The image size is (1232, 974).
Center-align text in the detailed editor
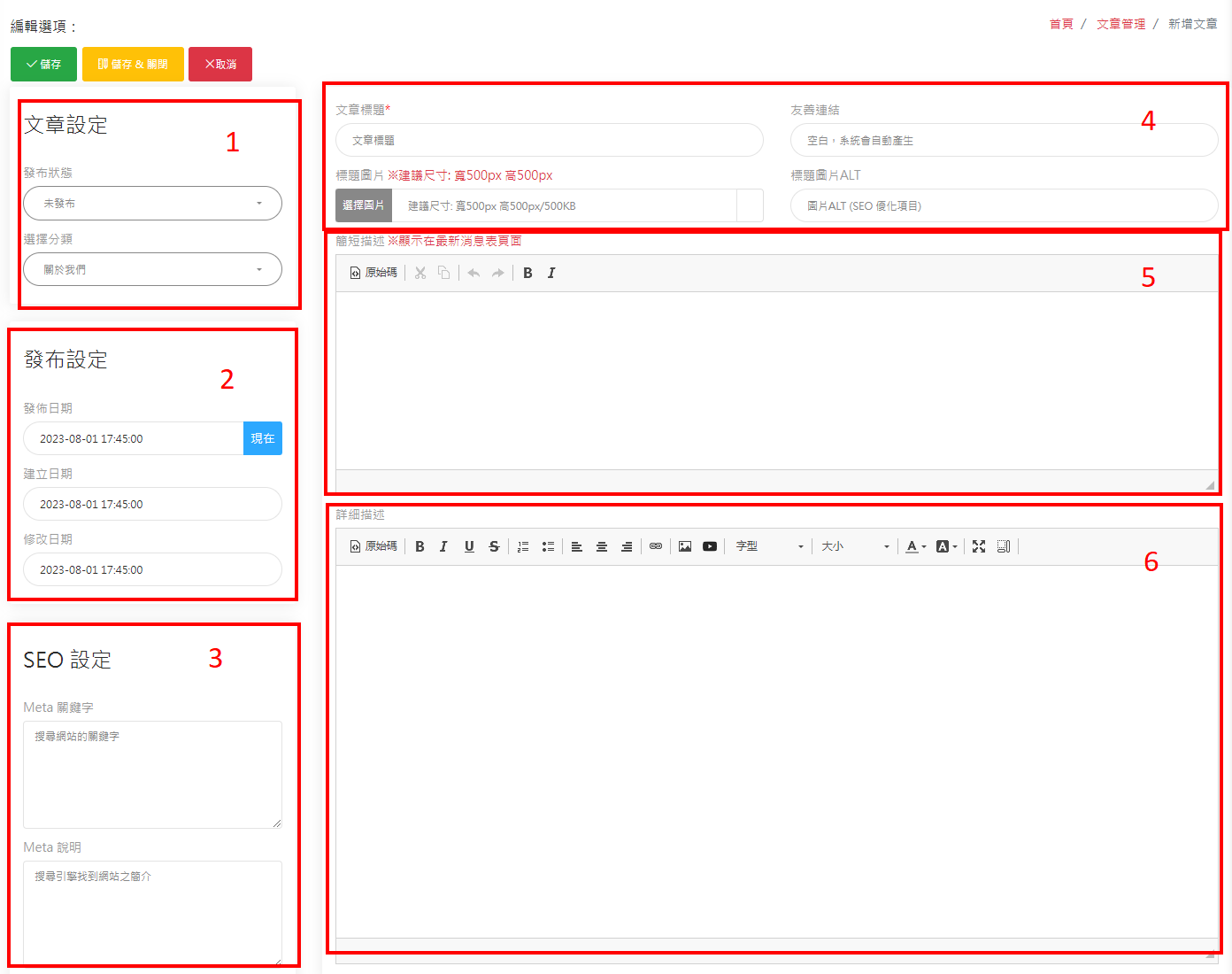(601, 546)
